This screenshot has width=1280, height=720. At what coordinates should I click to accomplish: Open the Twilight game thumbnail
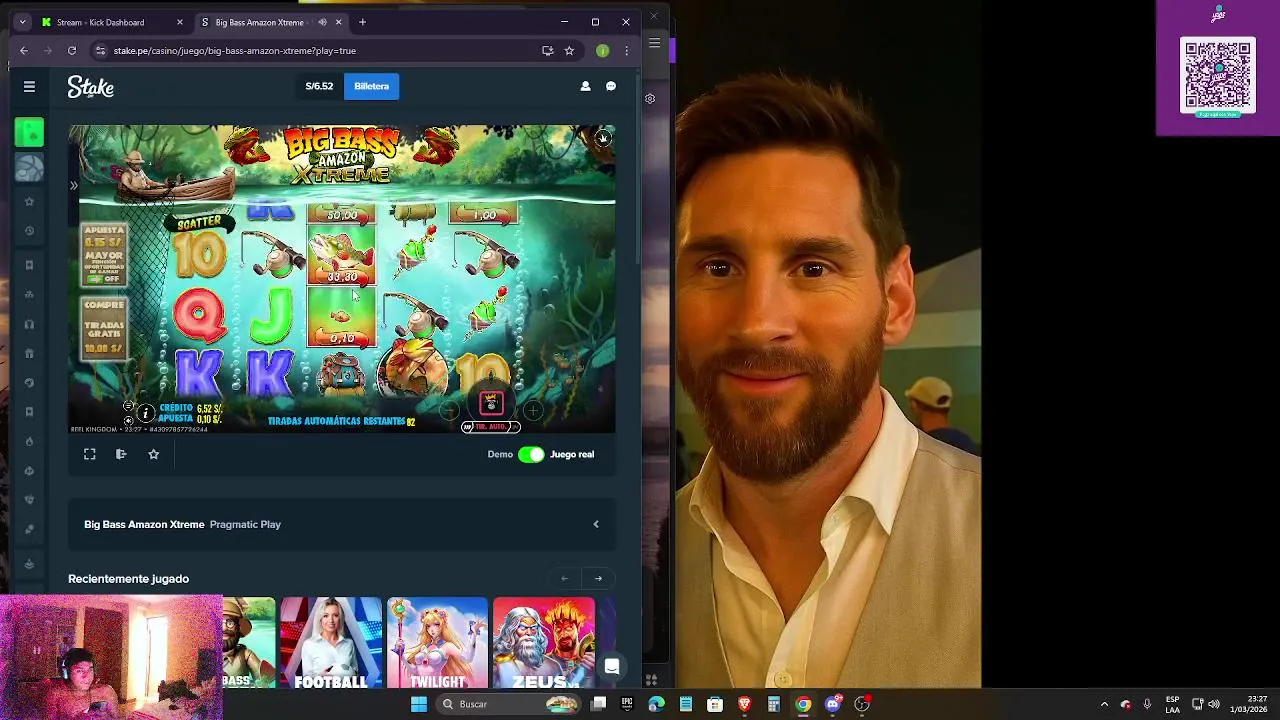click(437, 643)
